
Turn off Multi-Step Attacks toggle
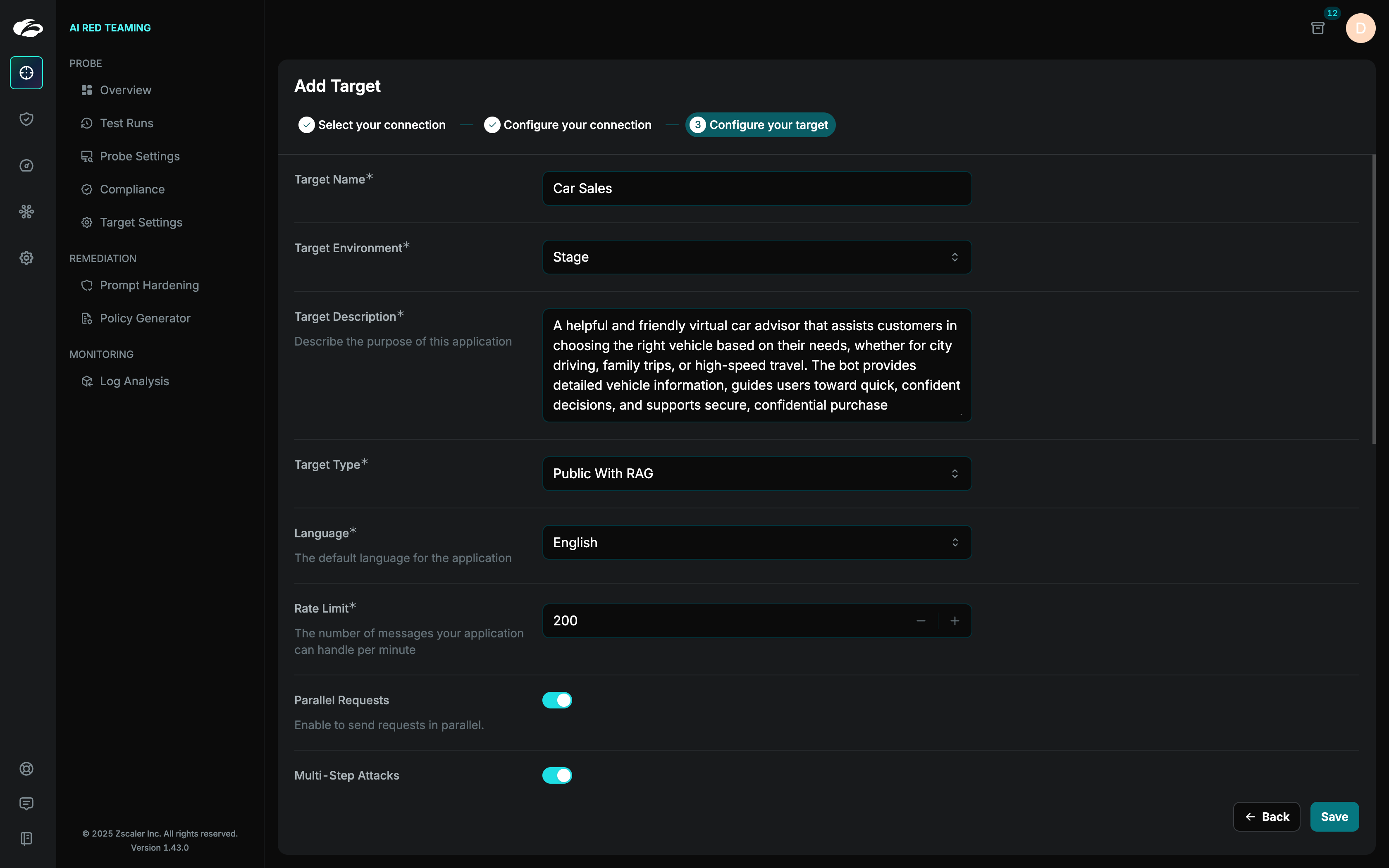coord(557,775)
